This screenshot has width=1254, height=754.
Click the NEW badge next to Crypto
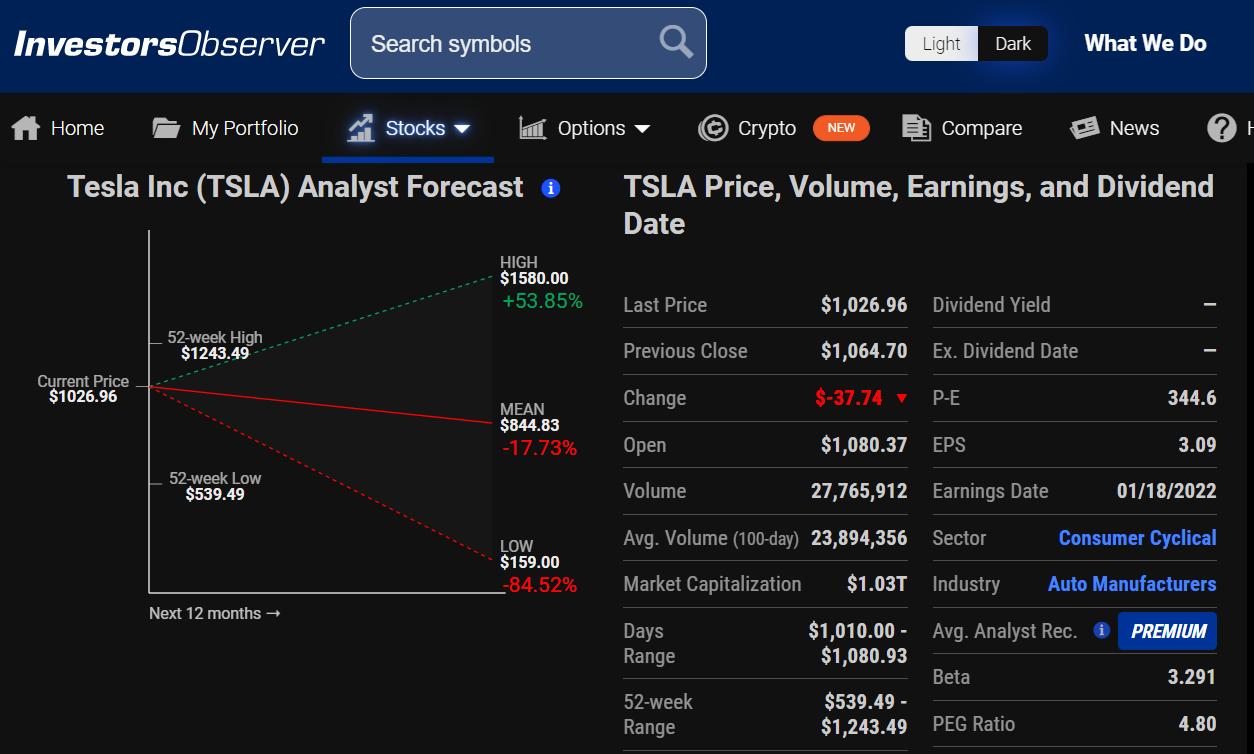(841, 128)
